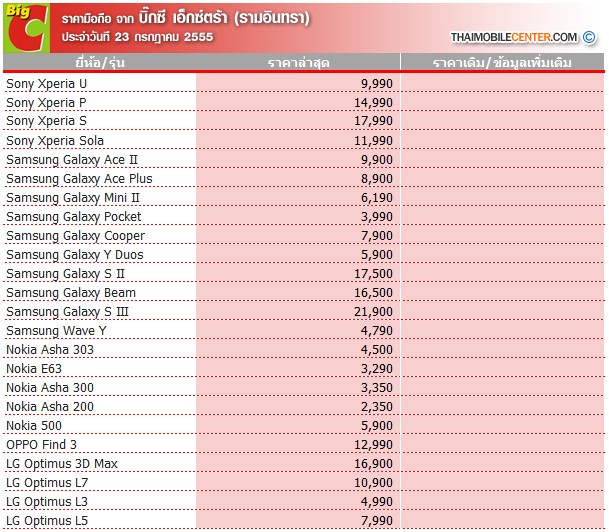Click the copyright symbol icon
Screen dimensions: 609x532
coord(589,37)
